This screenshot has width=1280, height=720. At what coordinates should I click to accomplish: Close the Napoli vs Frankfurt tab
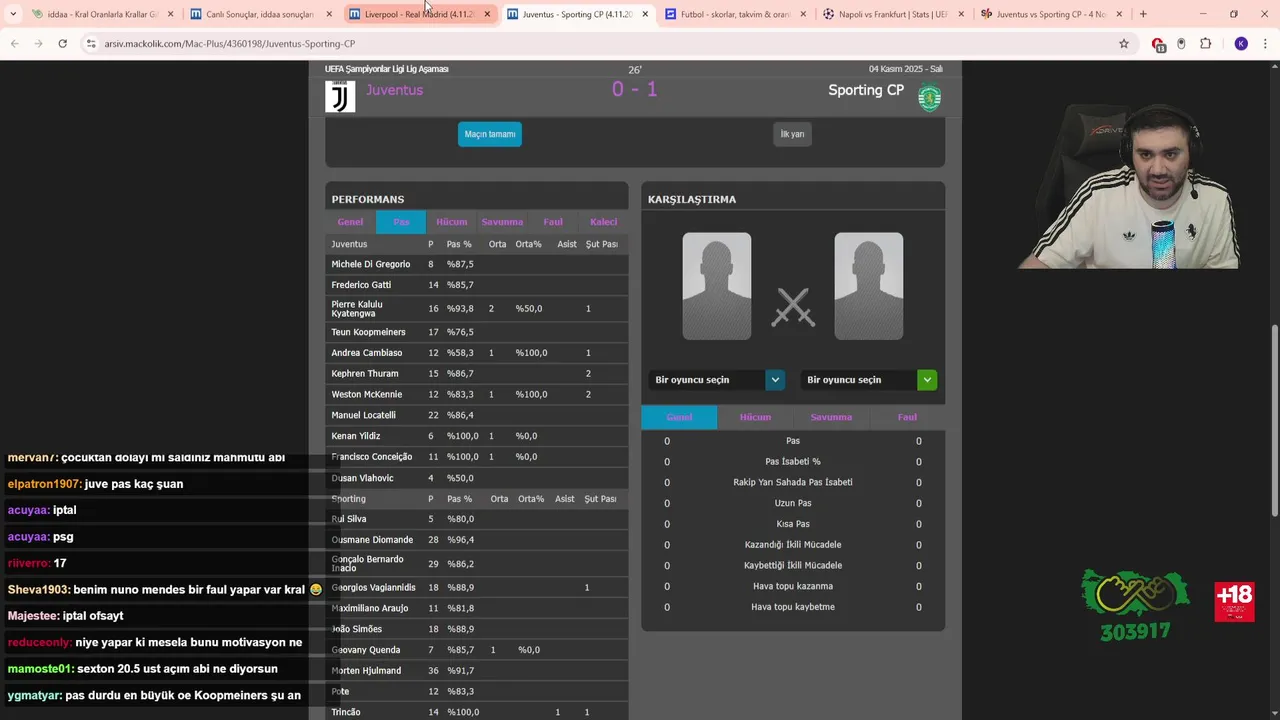click(961, 14)
